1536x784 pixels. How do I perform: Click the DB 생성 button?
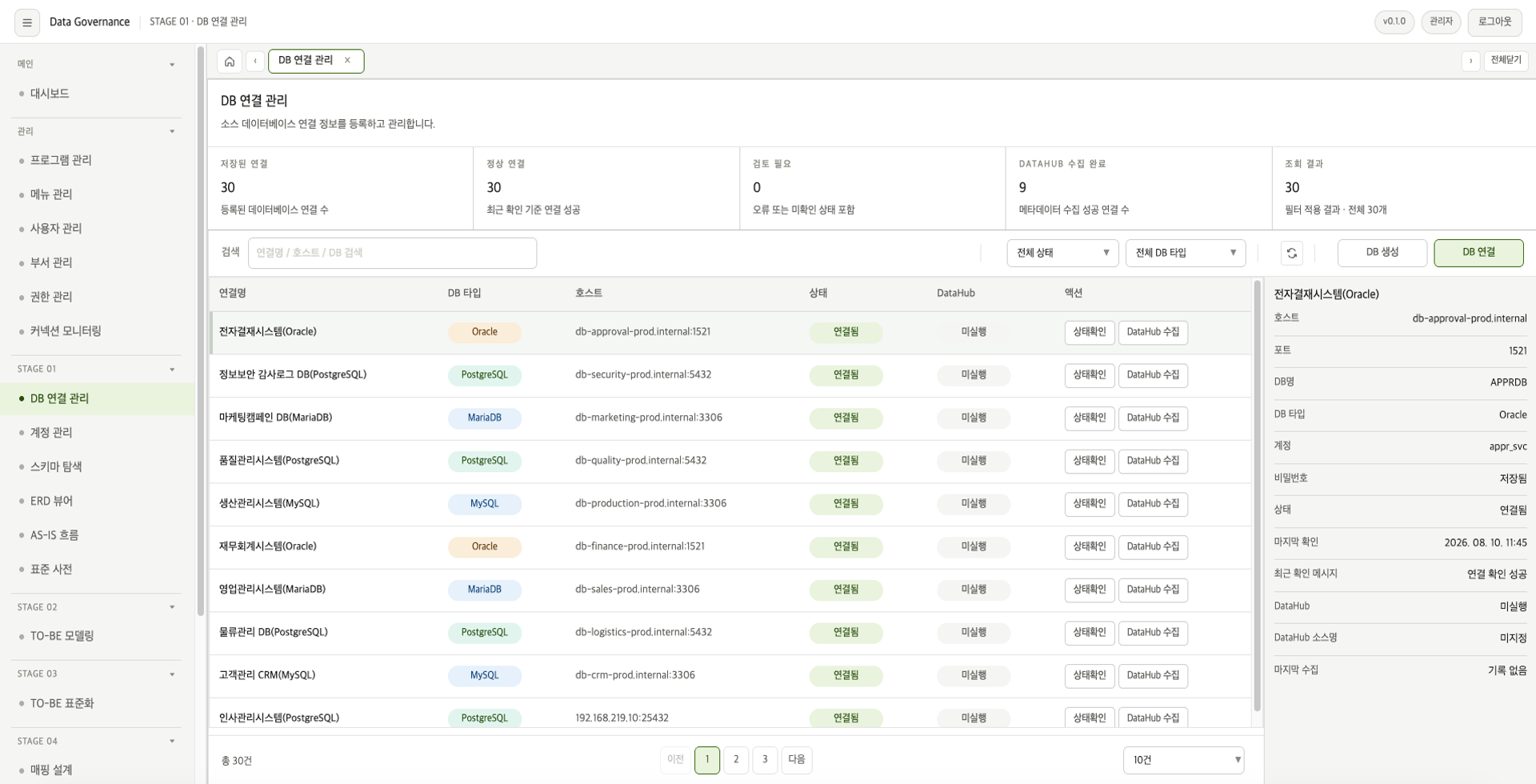1382,253
